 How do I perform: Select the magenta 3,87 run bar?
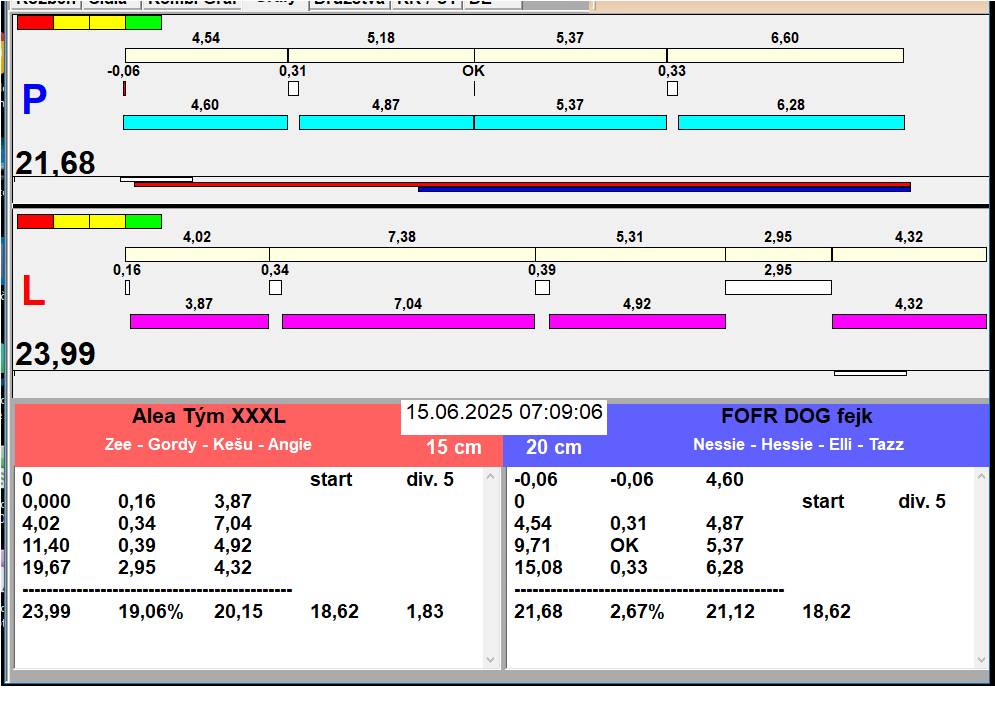click(199, 321)
